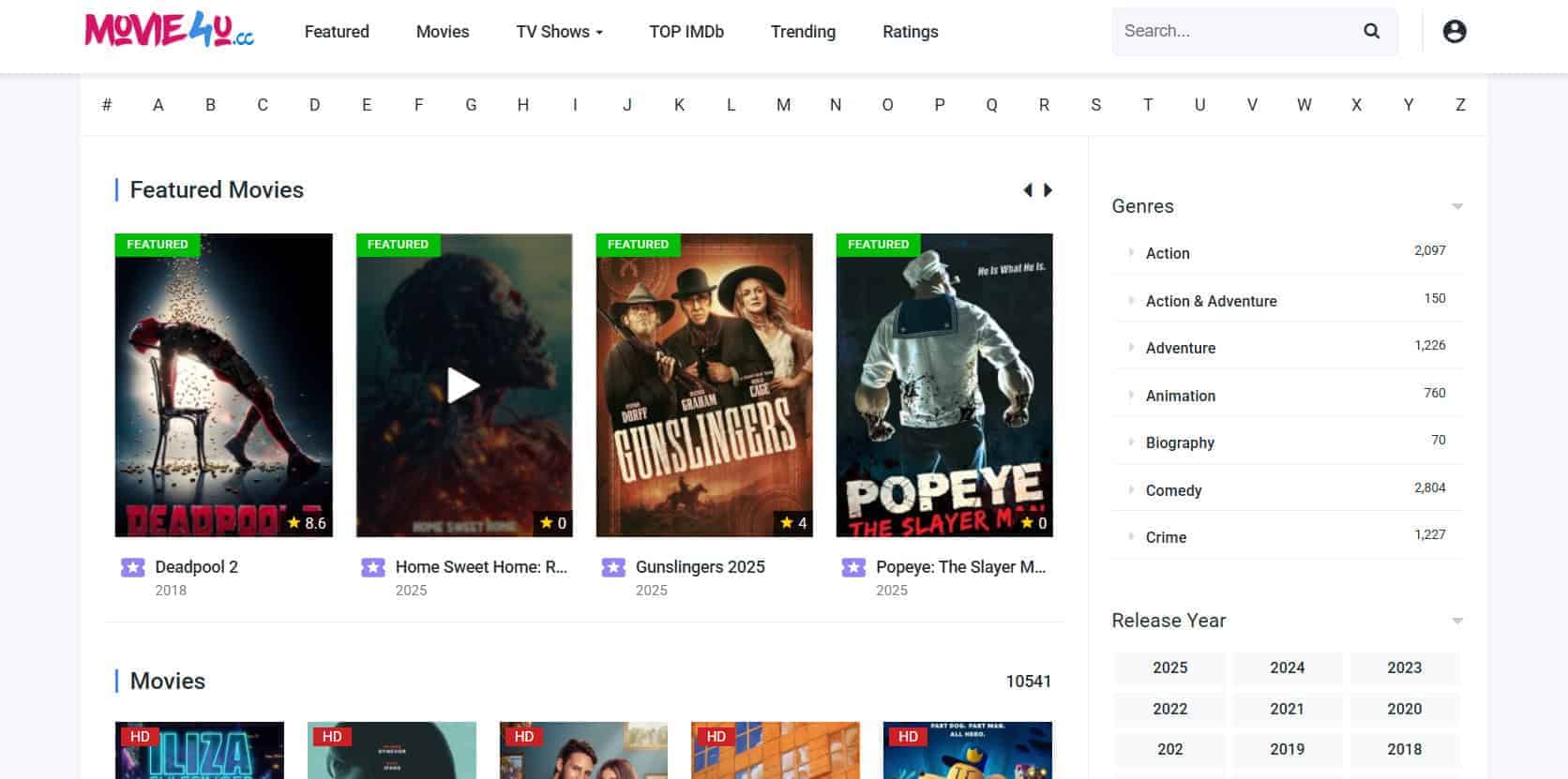Click the movie icon beside Gunslingers 2025
The image size is (1568, 779).
coord(613,567)
